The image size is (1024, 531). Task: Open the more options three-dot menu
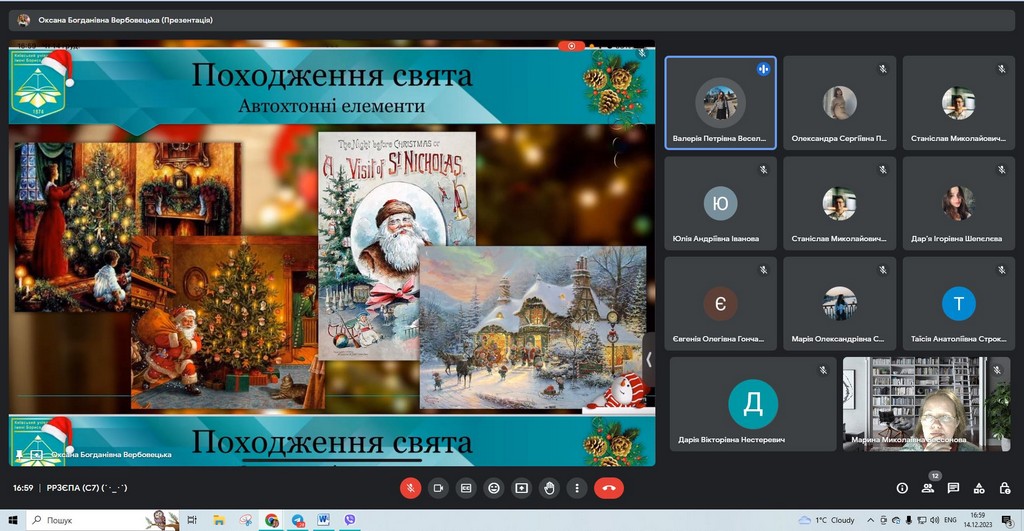(576, 488)
